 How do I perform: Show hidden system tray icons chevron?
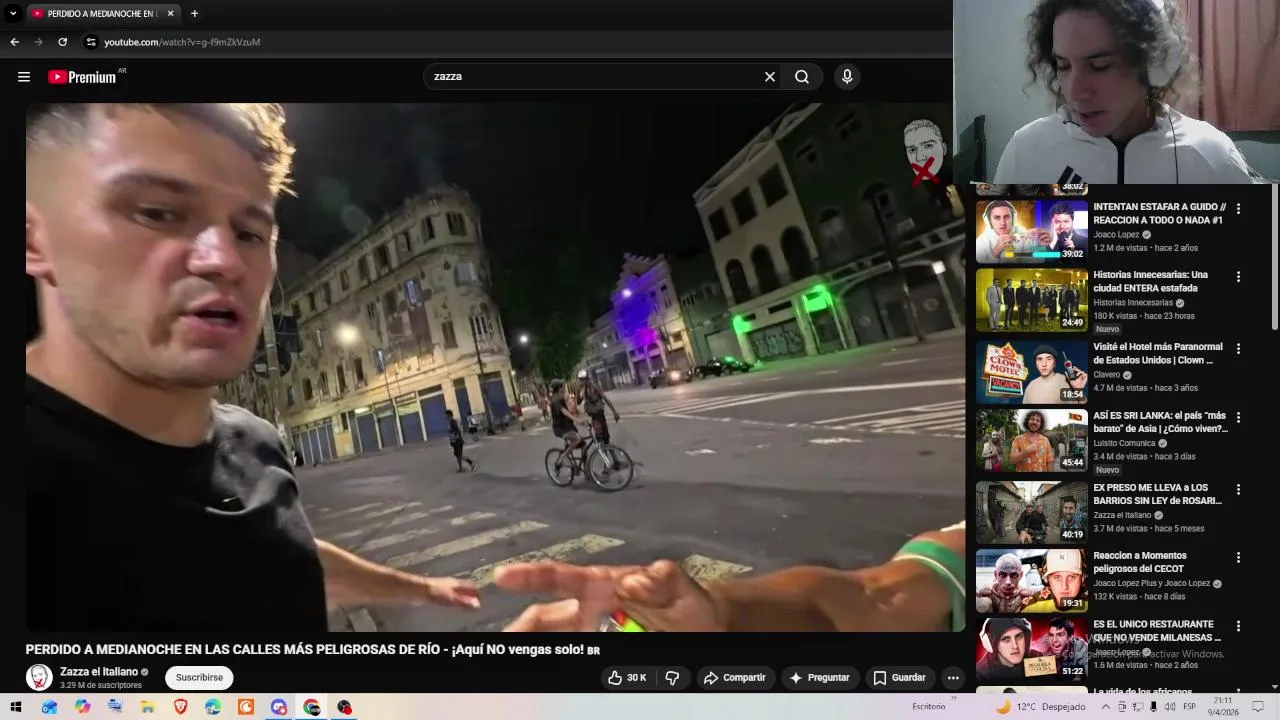[1106, 707]
